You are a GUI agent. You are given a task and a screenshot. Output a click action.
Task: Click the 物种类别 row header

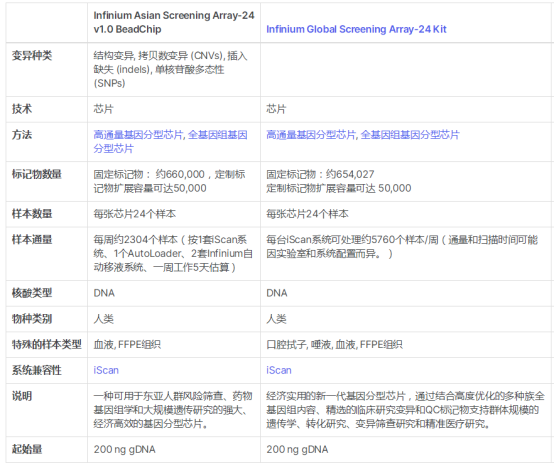[32, 319]
